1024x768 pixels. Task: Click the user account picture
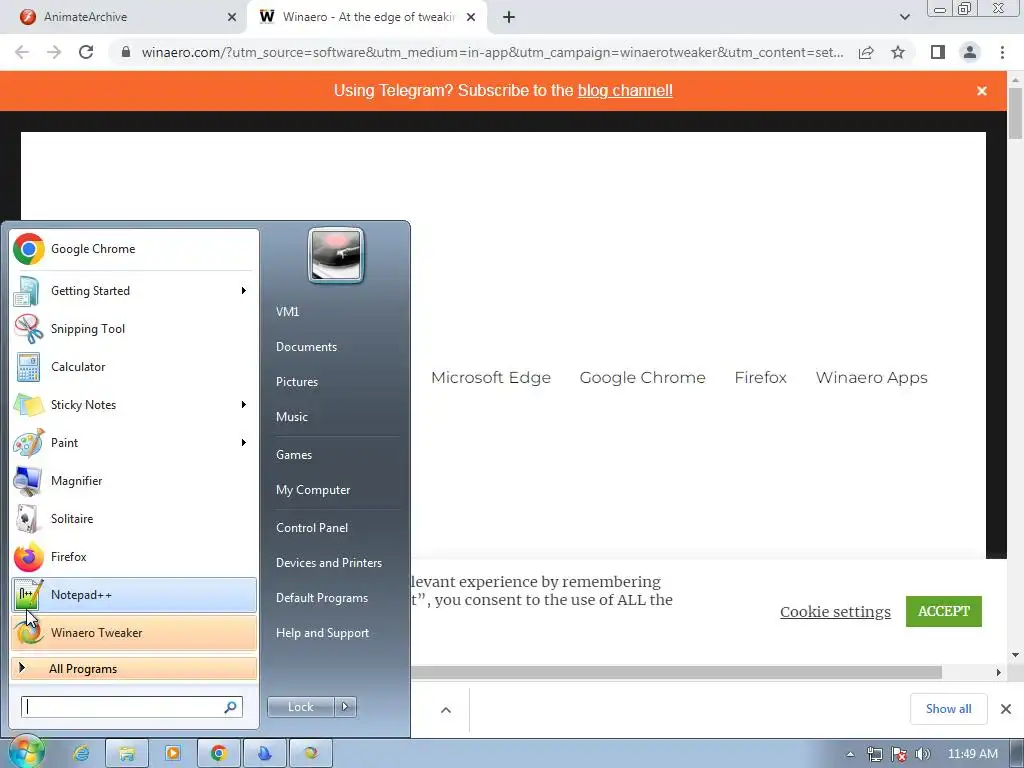coord(336,255)
